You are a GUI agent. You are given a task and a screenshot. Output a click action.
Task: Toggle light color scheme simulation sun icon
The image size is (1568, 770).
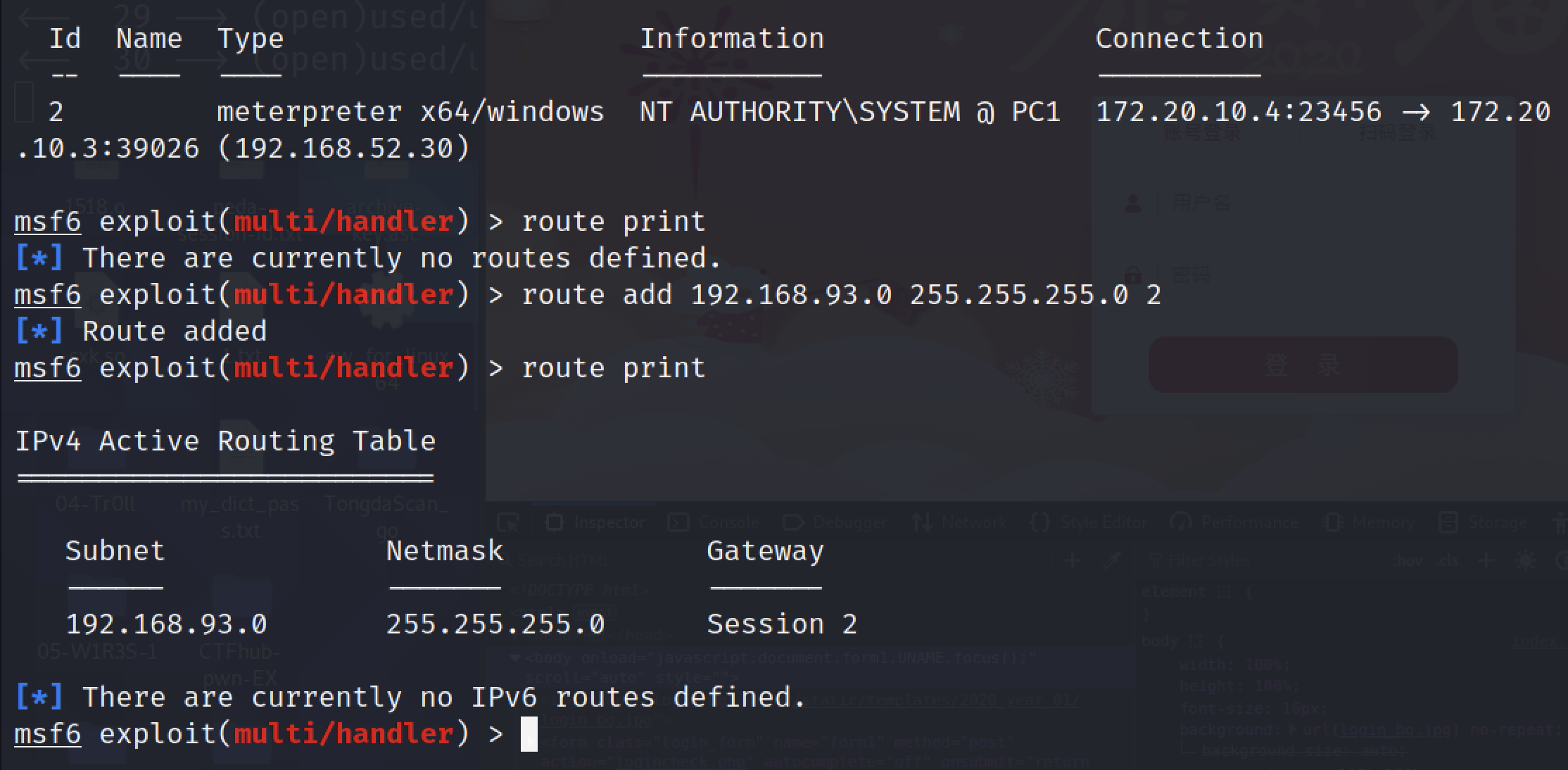pyautogui.click(x=1525, y=561)
